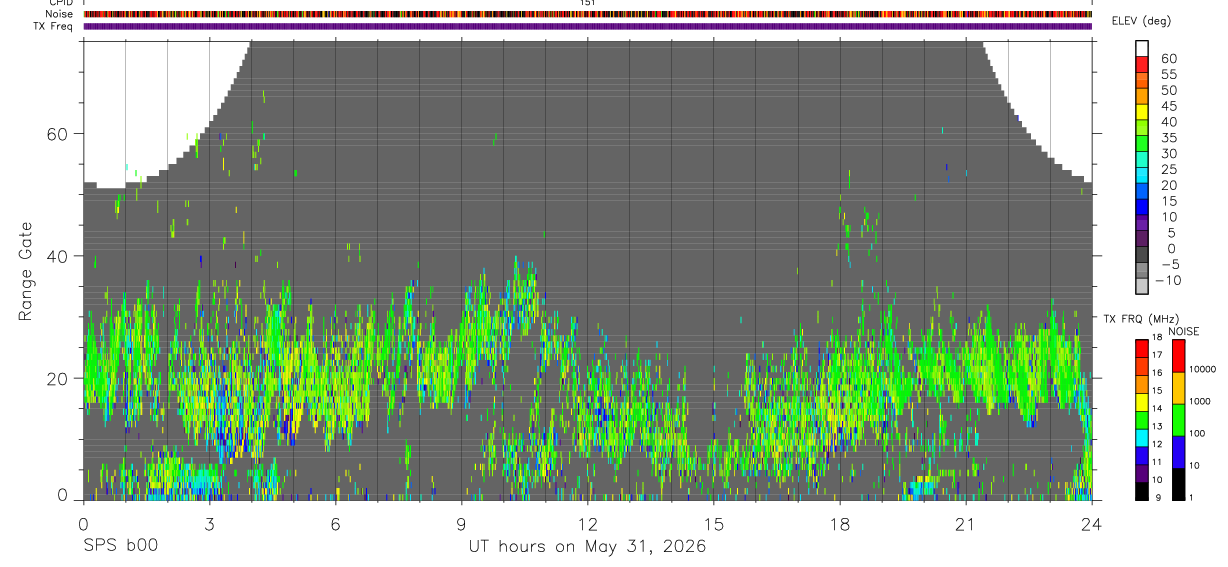
Task: Click the red segment of the ELEV color bar
Action: click(1142, 64)
